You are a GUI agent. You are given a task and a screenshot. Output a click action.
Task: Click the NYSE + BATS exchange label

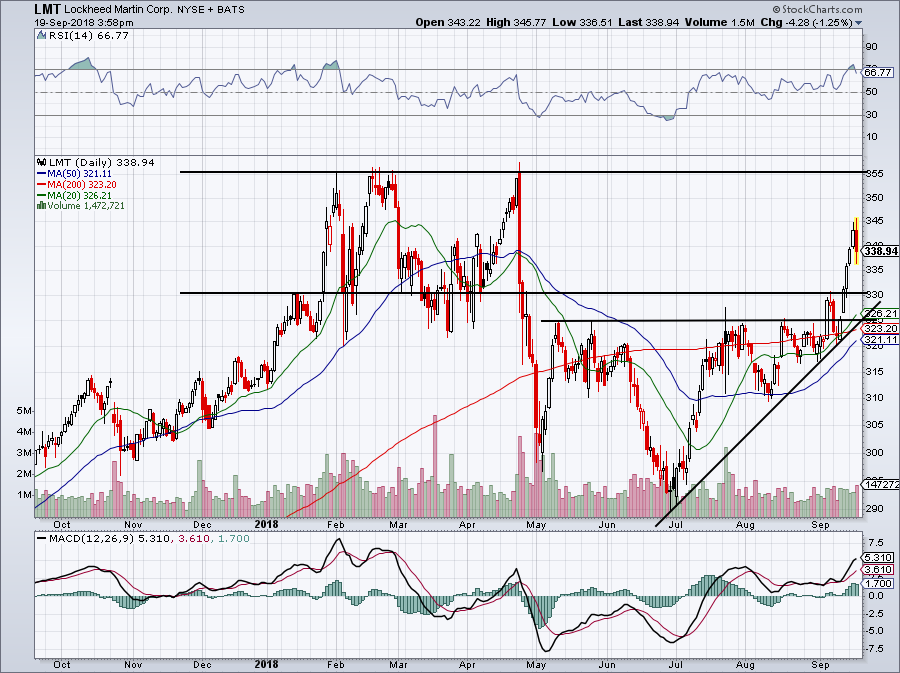(210, 10)
